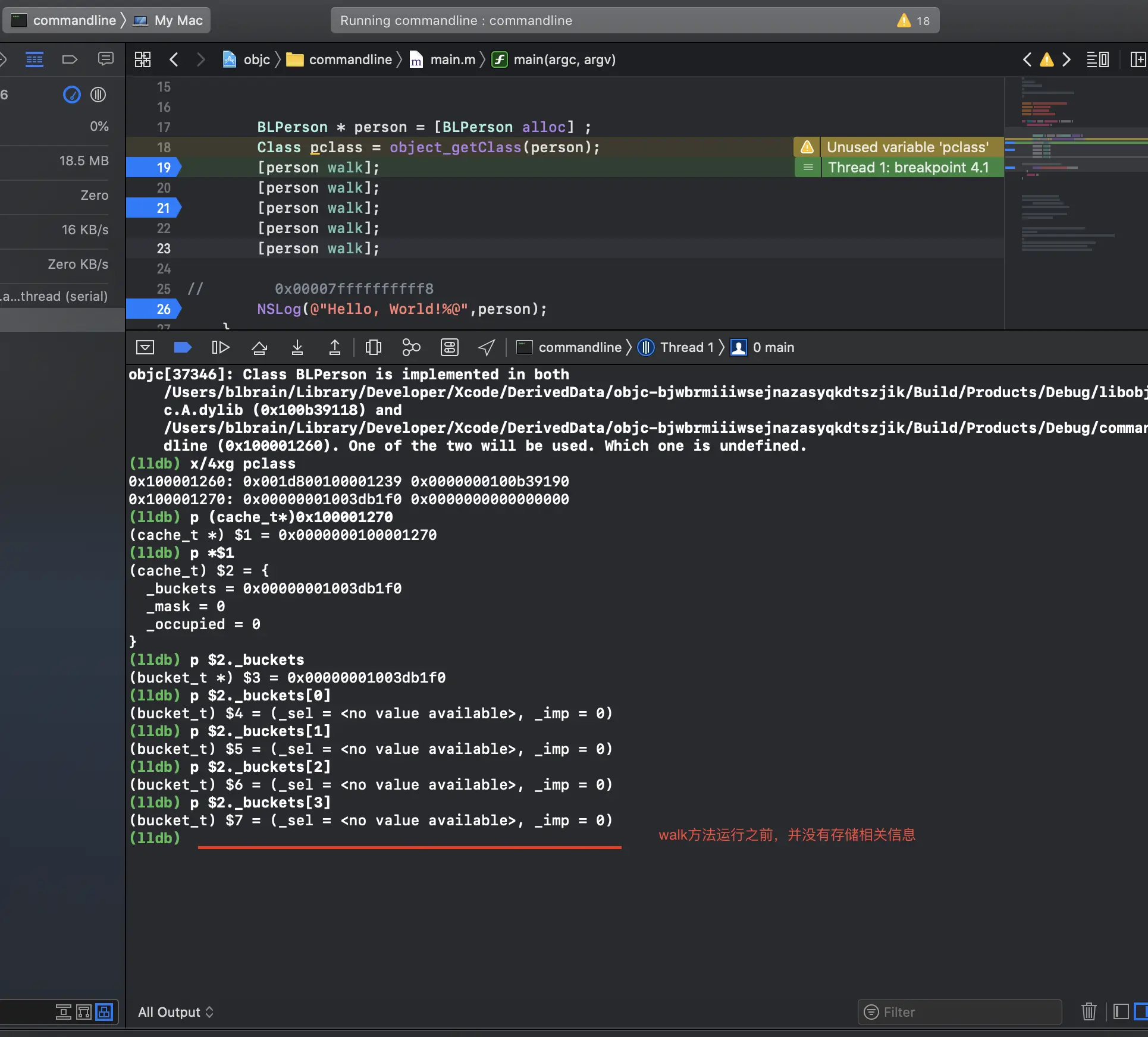Image resolution: width=1148 pixels, height=1037 pixels.
Task: Click the Step into debug button
Action: [x=297, y=347]
